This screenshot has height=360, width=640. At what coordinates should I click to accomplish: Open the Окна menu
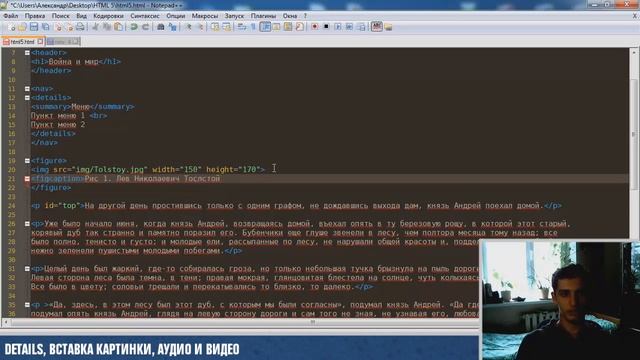pos(290,16)
